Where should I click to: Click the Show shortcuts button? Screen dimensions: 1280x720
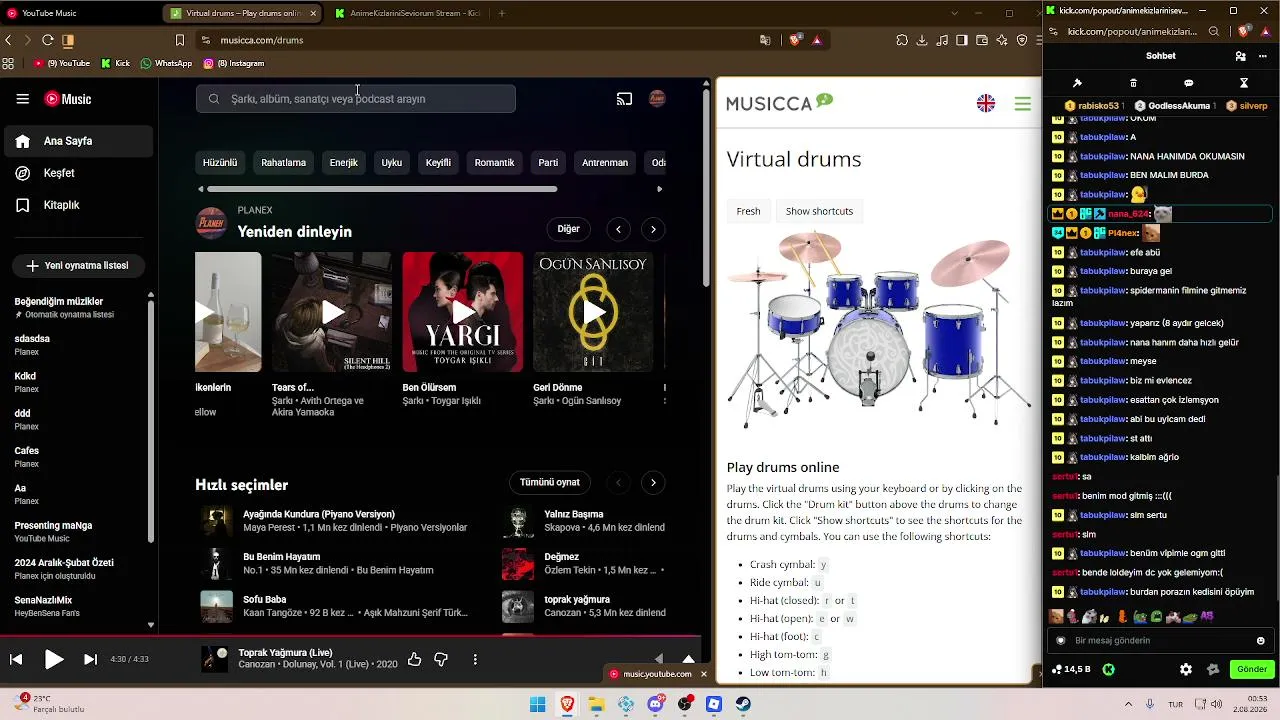click(819, 211)
